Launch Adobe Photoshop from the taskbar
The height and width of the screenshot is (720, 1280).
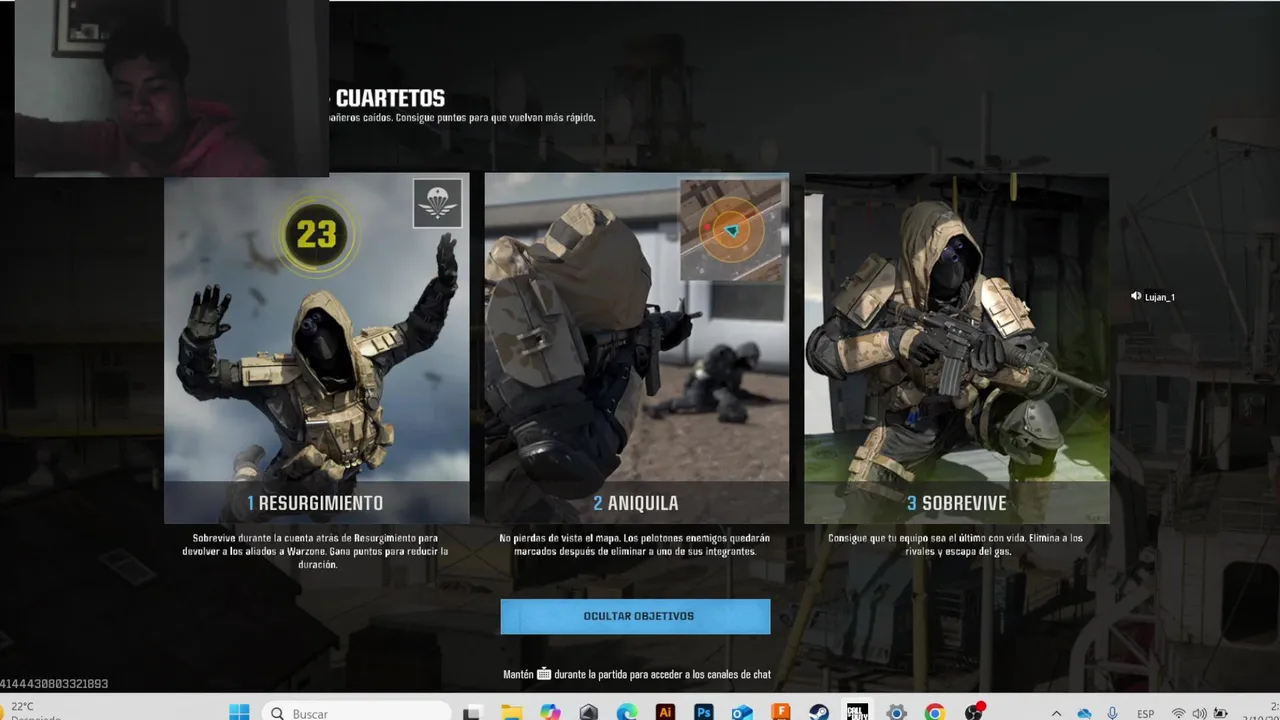point(704,712)
